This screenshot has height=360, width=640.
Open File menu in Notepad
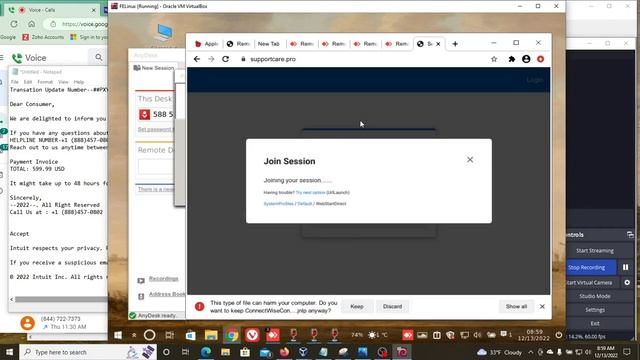tap(15, 82)
